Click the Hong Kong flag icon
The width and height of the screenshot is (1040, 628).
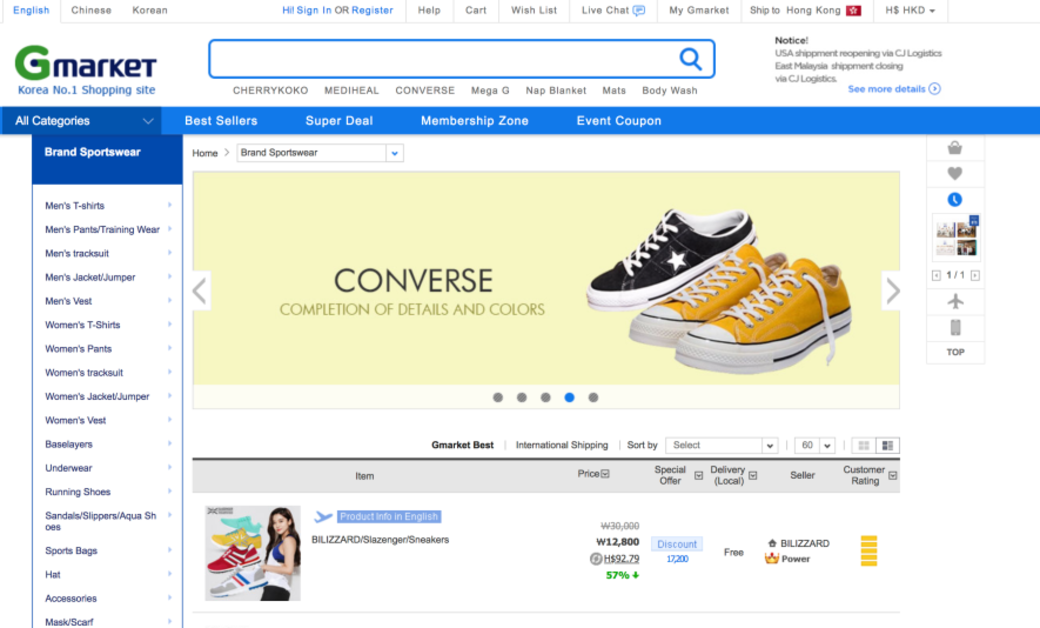pyautogui.click(x=853, y=11)
